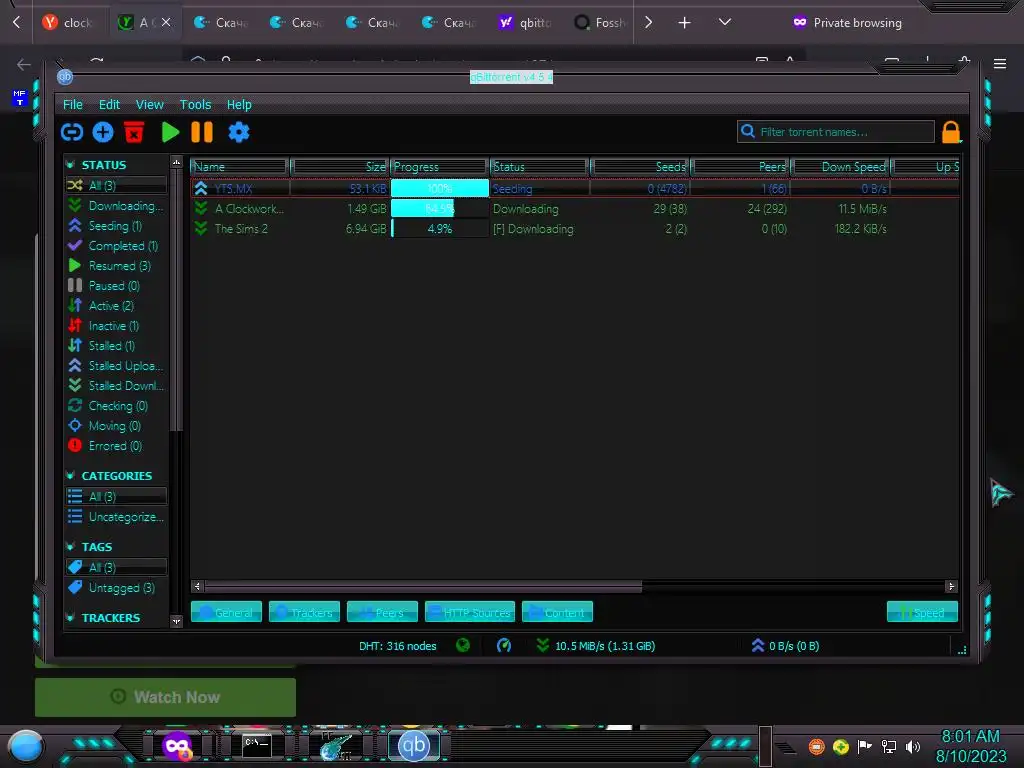Viewport: 1024px width, 768px height.
Task: Select the Active (2) filter
Action: click(116, 306)
